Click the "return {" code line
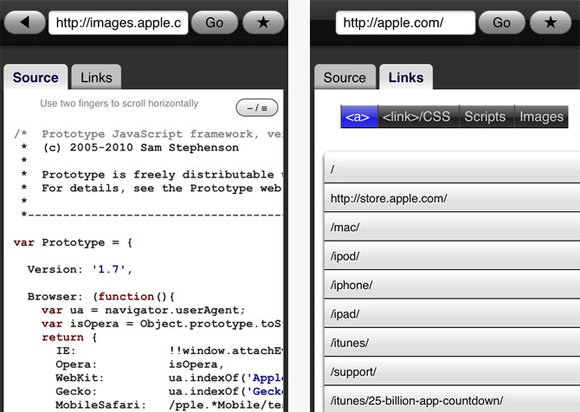Viewport: 580px width, 412px height. point(69,337)
